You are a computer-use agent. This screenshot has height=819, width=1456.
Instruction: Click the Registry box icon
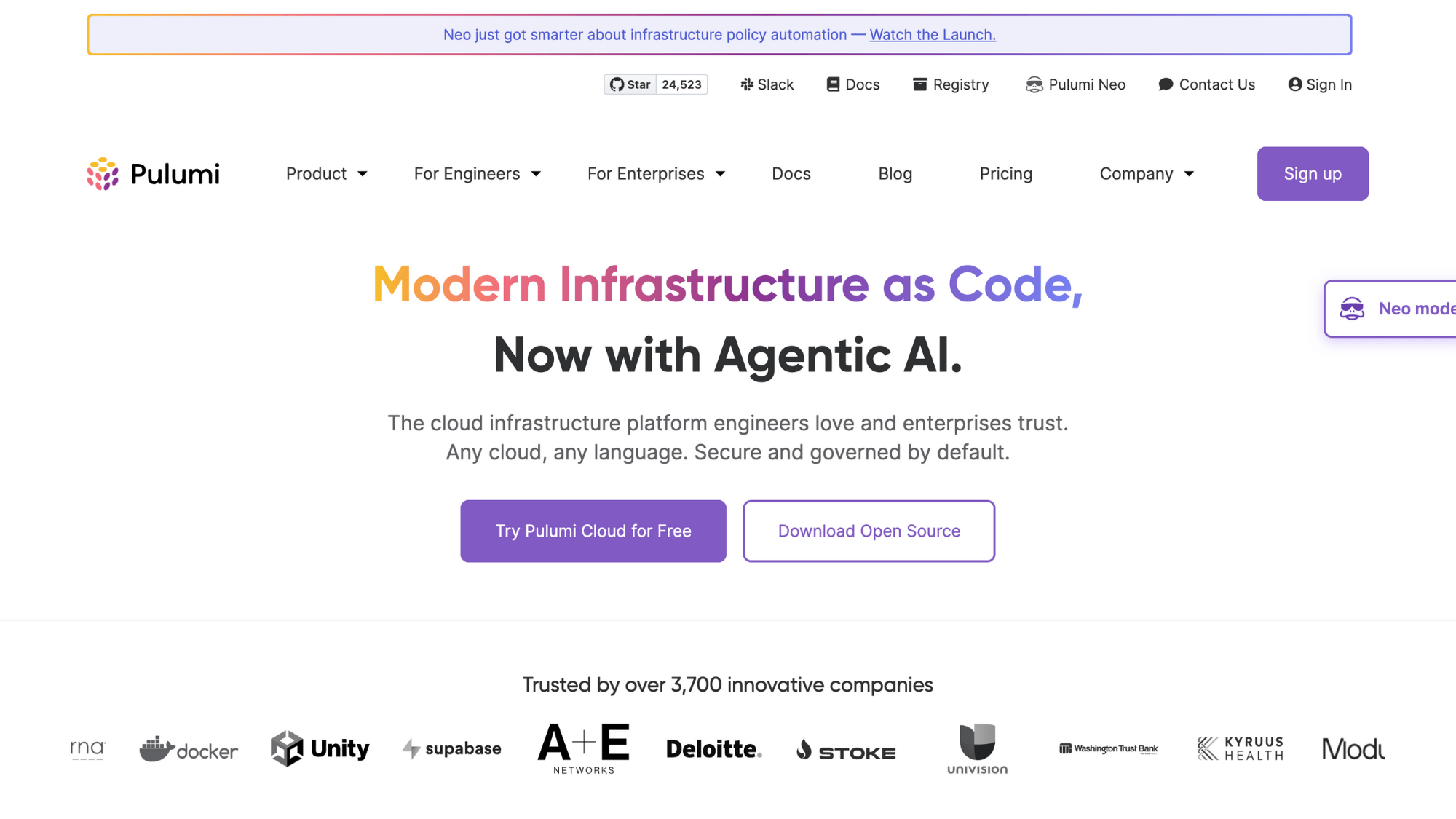[920, 84]
